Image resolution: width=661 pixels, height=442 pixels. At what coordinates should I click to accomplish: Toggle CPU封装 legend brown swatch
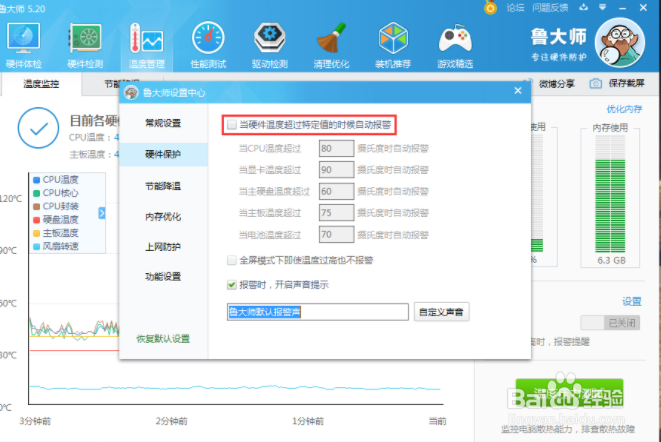[x=36, y=206]
